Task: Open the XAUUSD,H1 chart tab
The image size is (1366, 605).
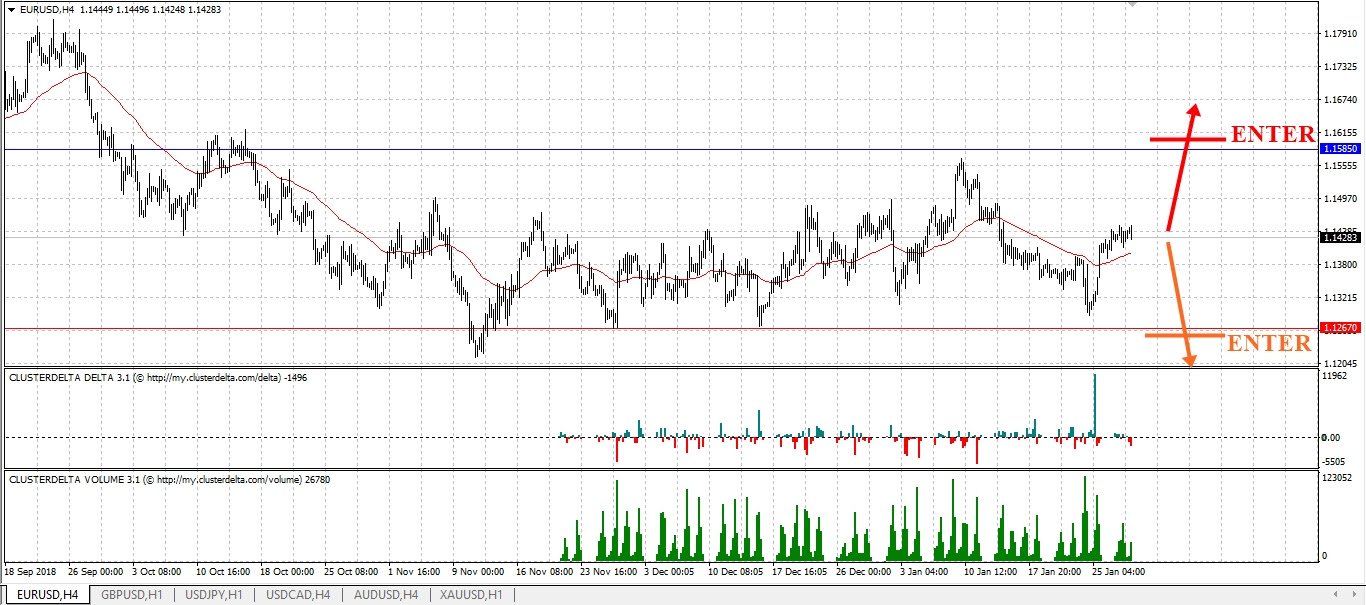Action: [471, 595]
